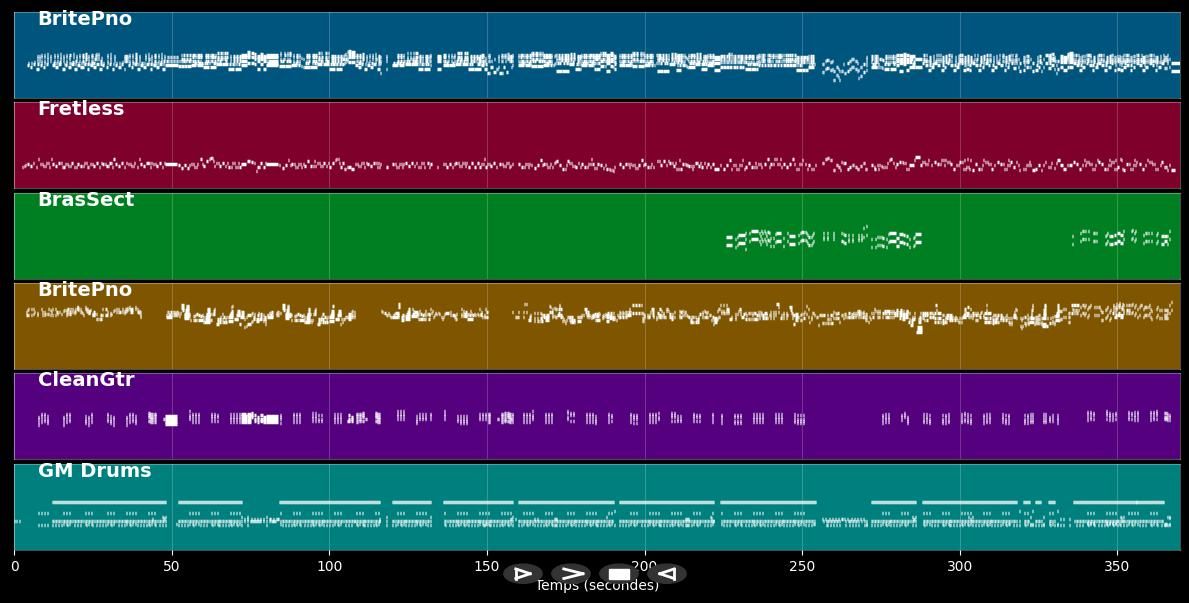The width and height of the screenshot is (1189, 603).
Task: Select the BritePno label on the blue track
Action: click(85, 19)
